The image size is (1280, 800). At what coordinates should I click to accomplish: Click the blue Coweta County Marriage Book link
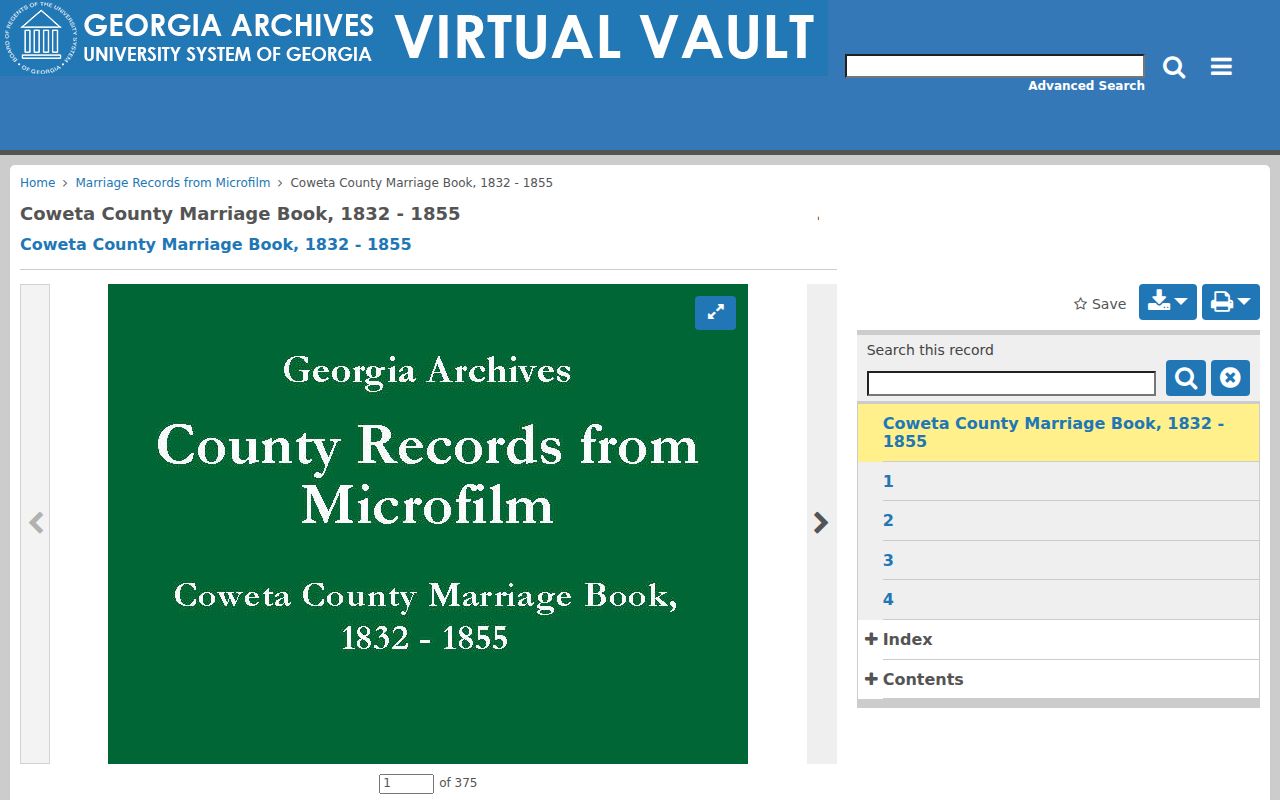pos(216,244)
